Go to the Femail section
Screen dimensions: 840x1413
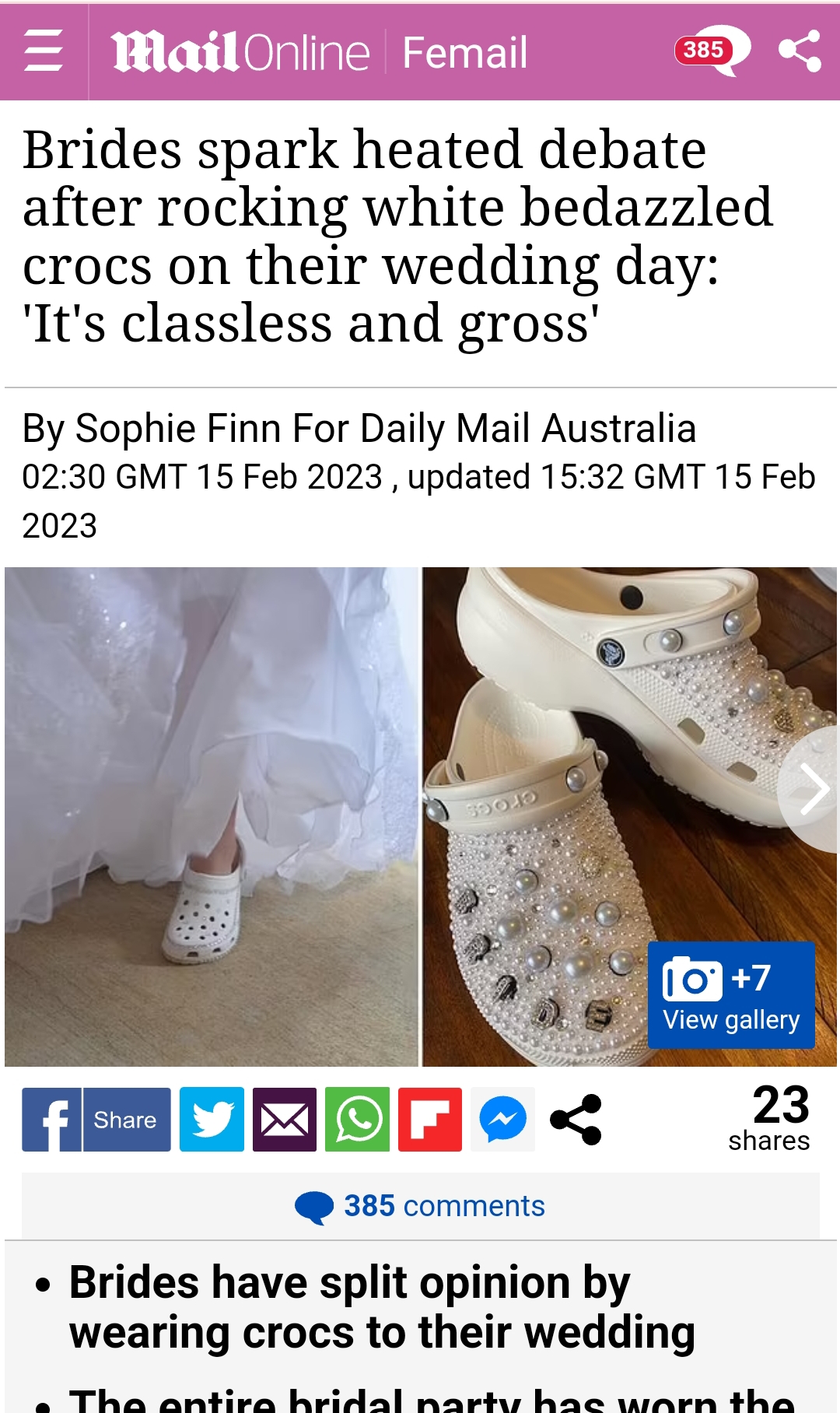[464, 53]
